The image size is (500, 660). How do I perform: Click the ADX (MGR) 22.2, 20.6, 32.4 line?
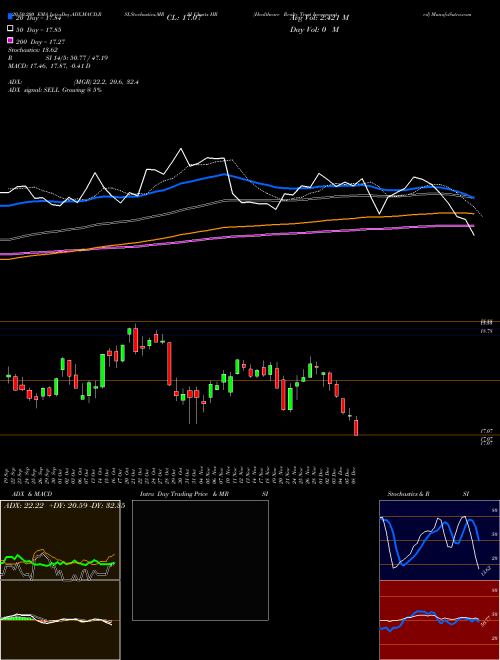pos(73,82)
